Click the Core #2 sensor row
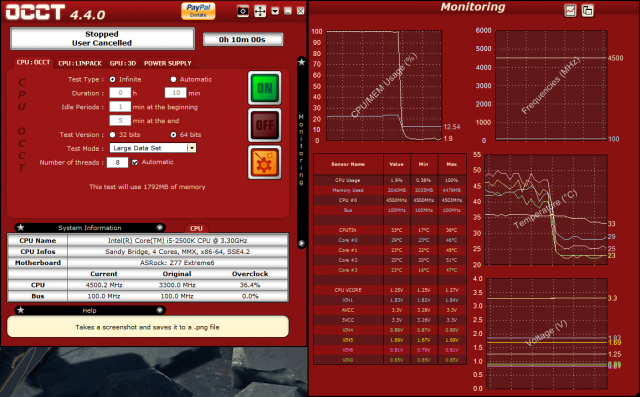Viewport: 640px width, 397px height. click(390, 260)
